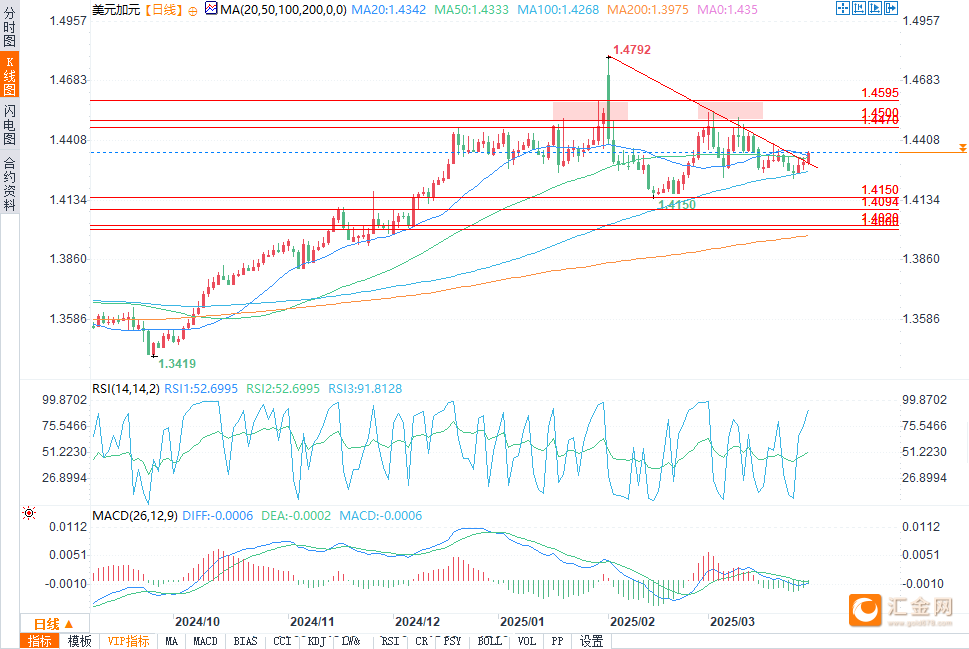969x649 pixels.
Task: Click the exit/export arrow icon
Action: [891, 8]
